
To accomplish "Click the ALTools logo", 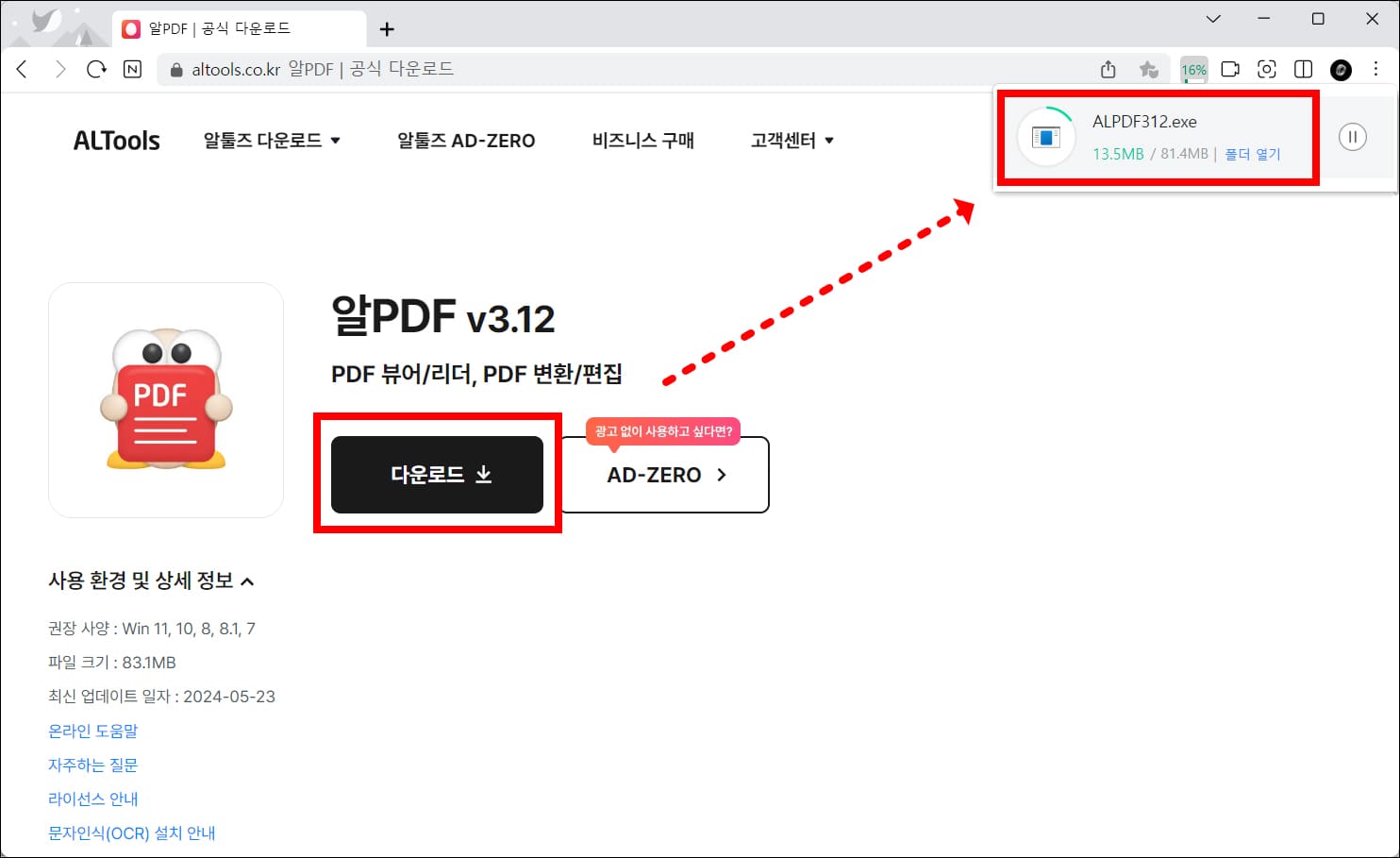I will coord(115,139).
